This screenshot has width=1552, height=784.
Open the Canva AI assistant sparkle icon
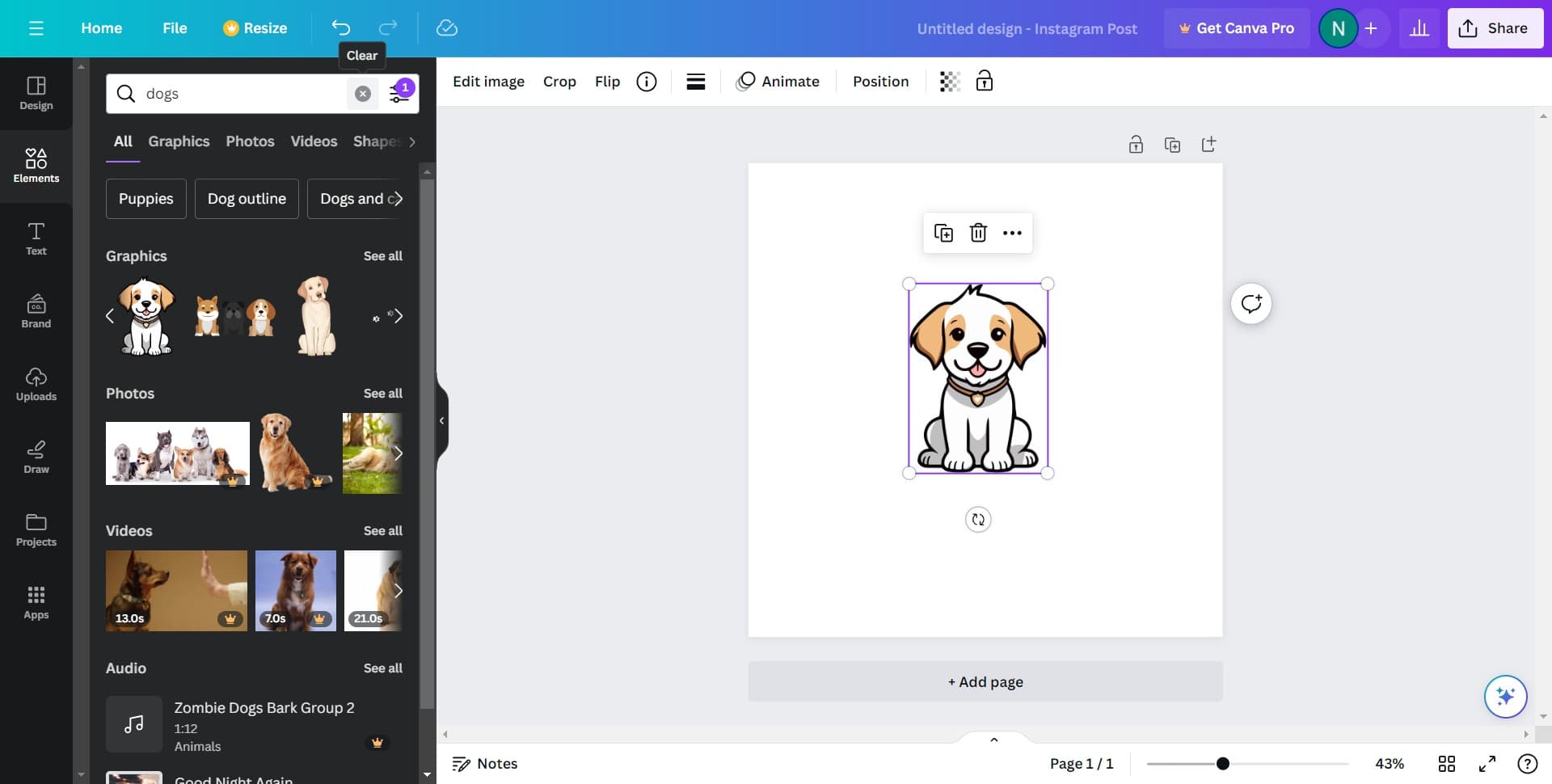1504,696
